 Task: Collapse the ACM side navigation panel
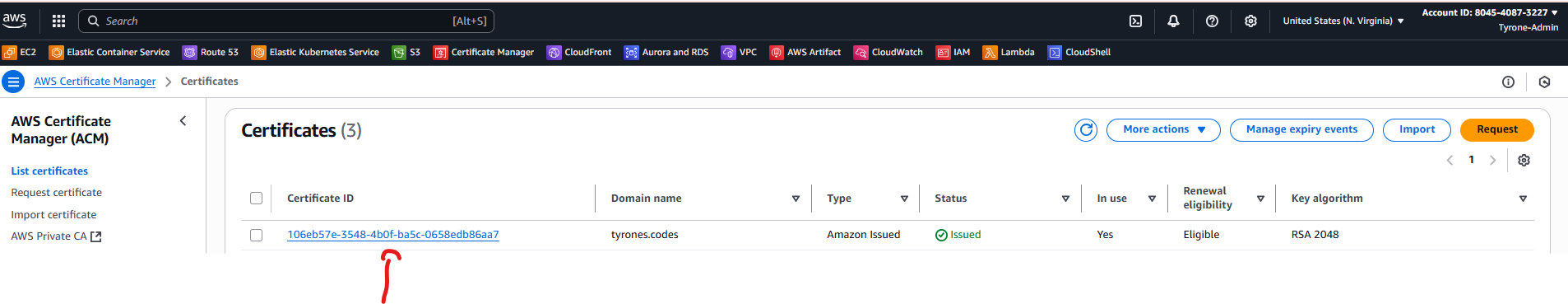point(183,121)
